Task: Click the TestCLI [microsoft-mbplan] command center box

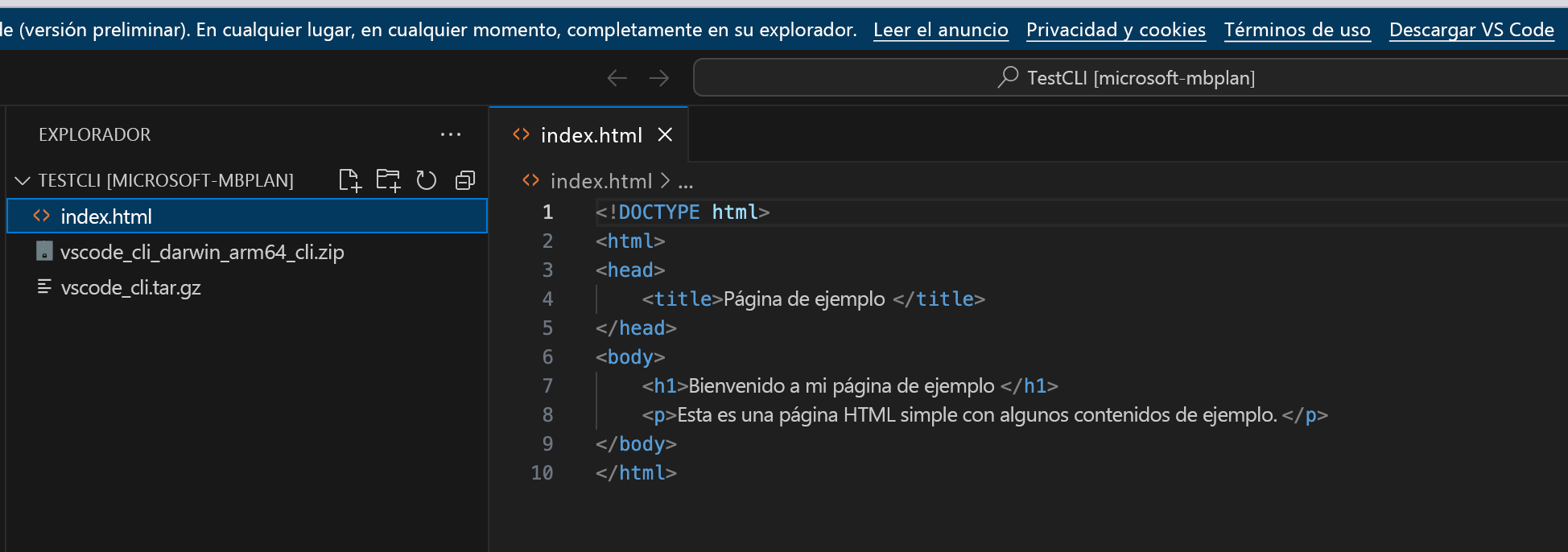Action: coord(1130,77)
